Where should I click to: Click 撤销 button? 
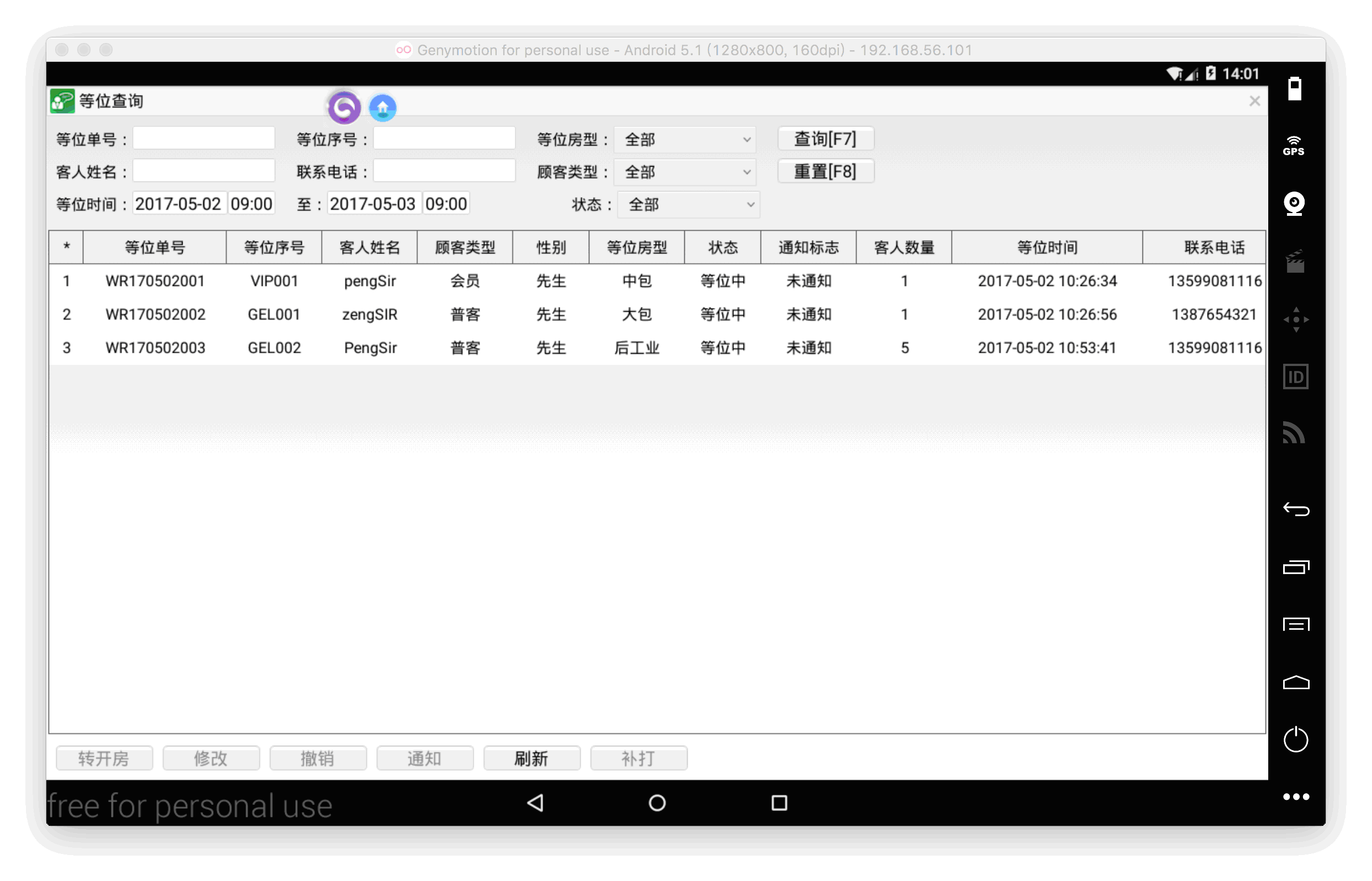(x=317, y=758)
